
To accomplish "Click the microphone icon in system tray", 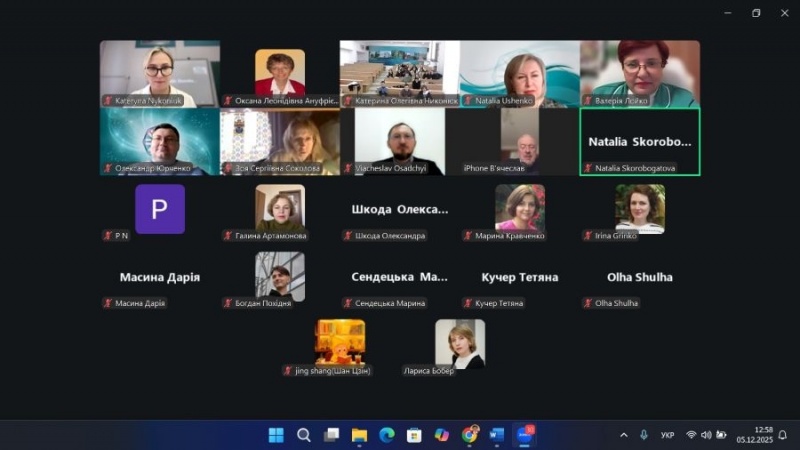I will click(x=643, y=435).
